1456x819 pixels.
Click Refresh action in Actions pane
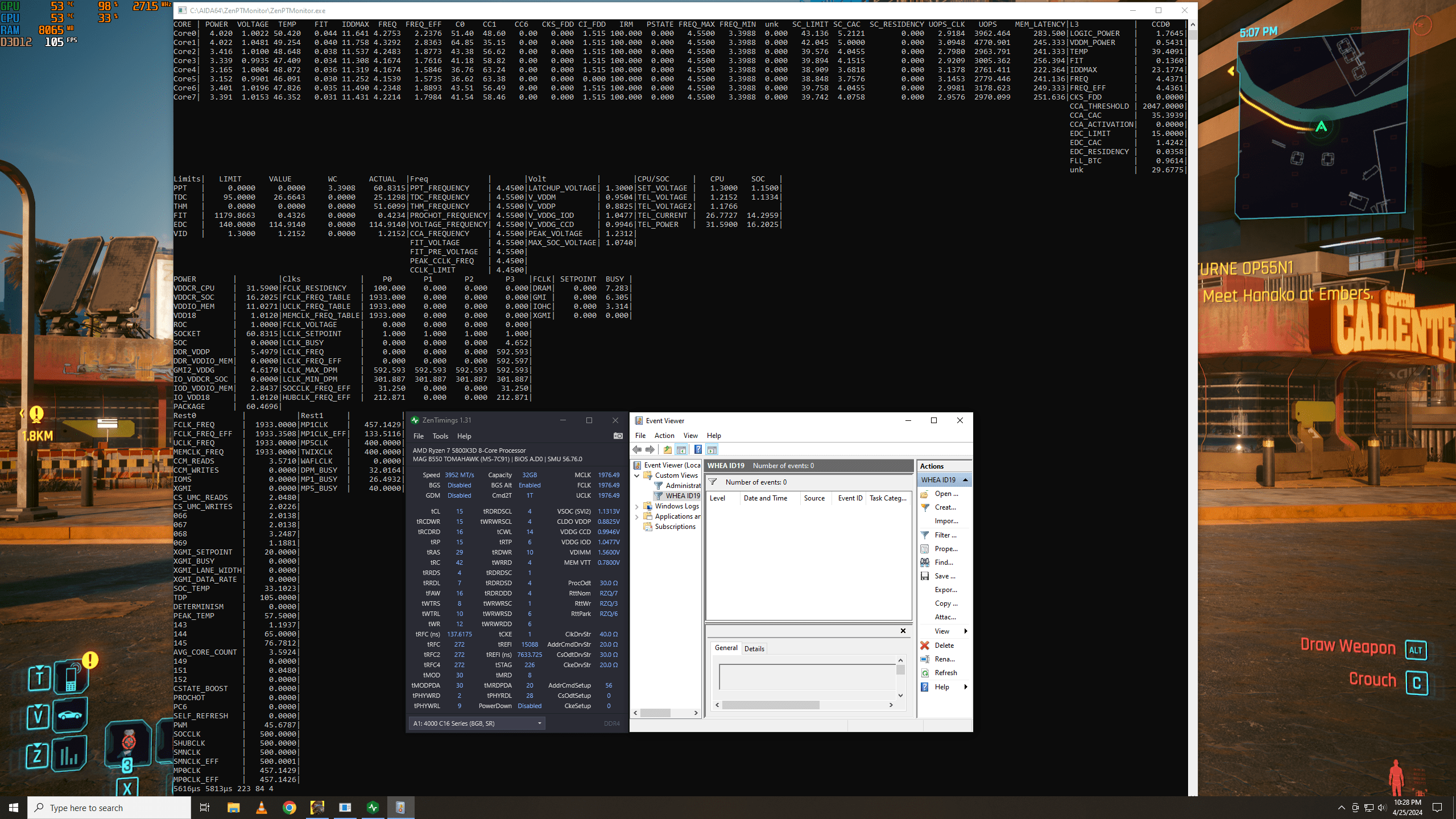click(x=945, y=673)
